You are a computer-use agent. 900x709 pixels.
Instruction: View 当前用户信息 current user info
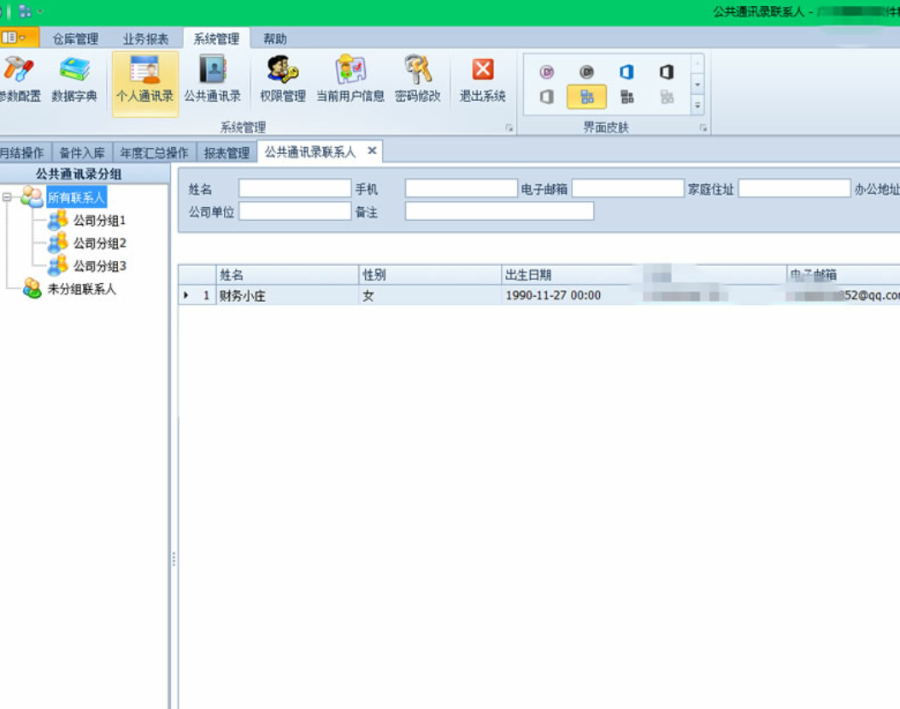(x=351, y=80)
